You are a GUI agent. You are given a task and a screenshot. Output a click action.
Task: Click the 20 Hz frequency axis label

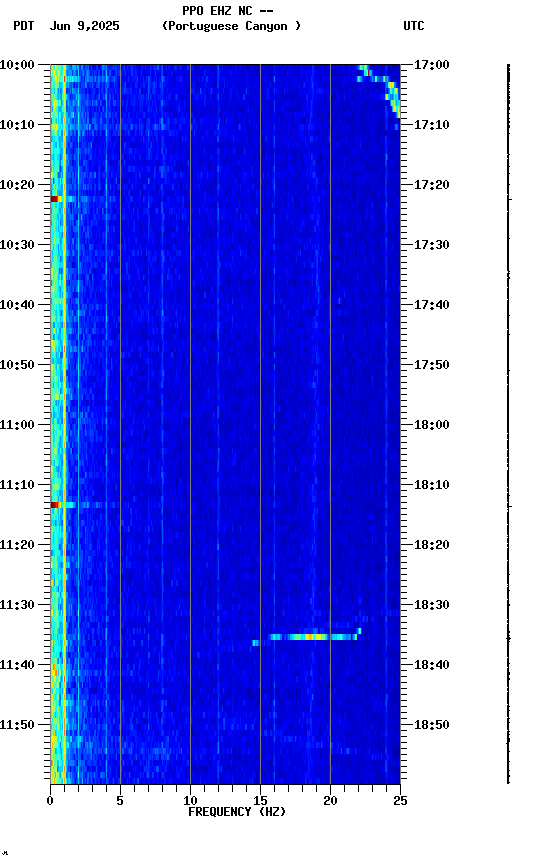click(x=330, y=801)
